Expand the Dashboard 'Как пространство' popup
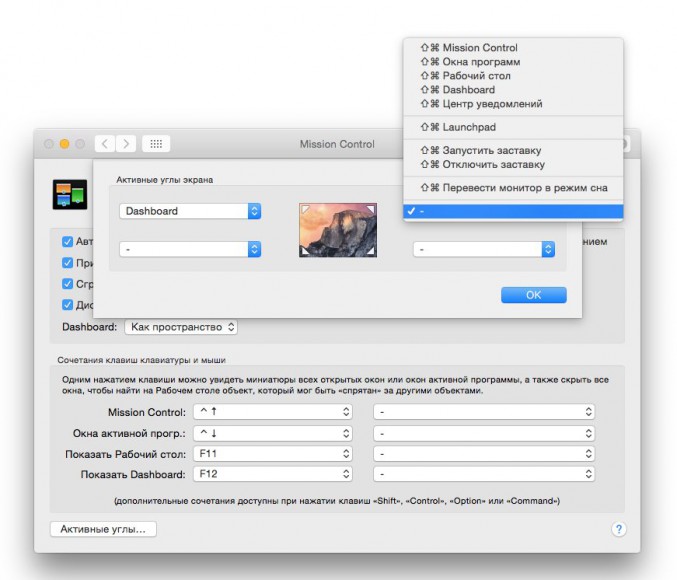Image resolution: width=677 pixels, height=580 pixels. click(x=181, y=327)
